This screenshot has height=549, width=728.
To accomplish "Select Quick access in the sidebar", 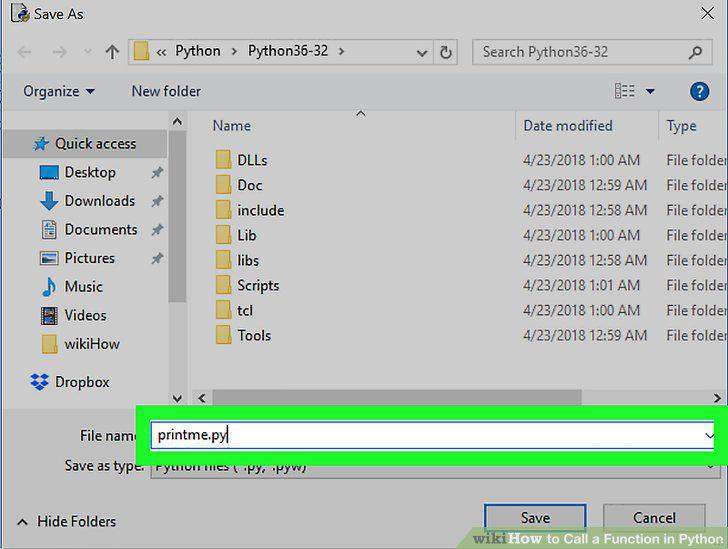I will pos(84,144).
